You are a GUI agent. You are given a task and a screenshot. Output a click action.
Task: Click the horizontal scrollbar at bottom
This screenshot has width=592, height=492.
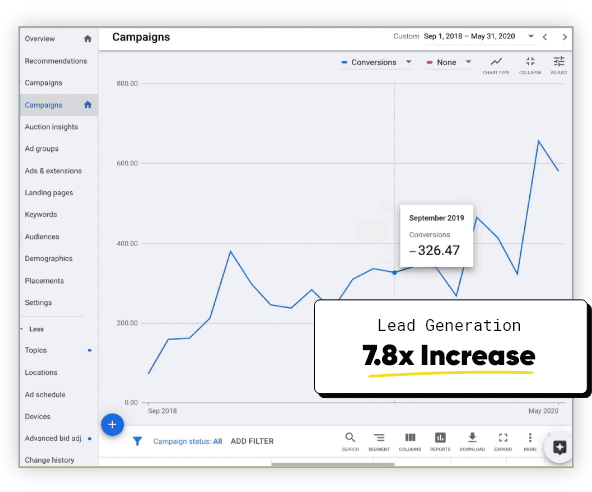pos(333,464)
